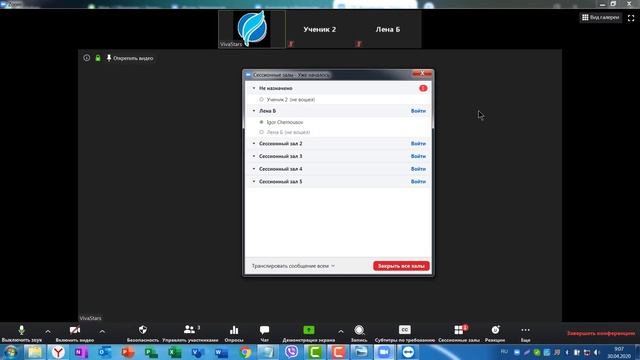The image size is (640, 360).
Task: Unpin video (Открепить видео)
Action: [x=130, y=58]
